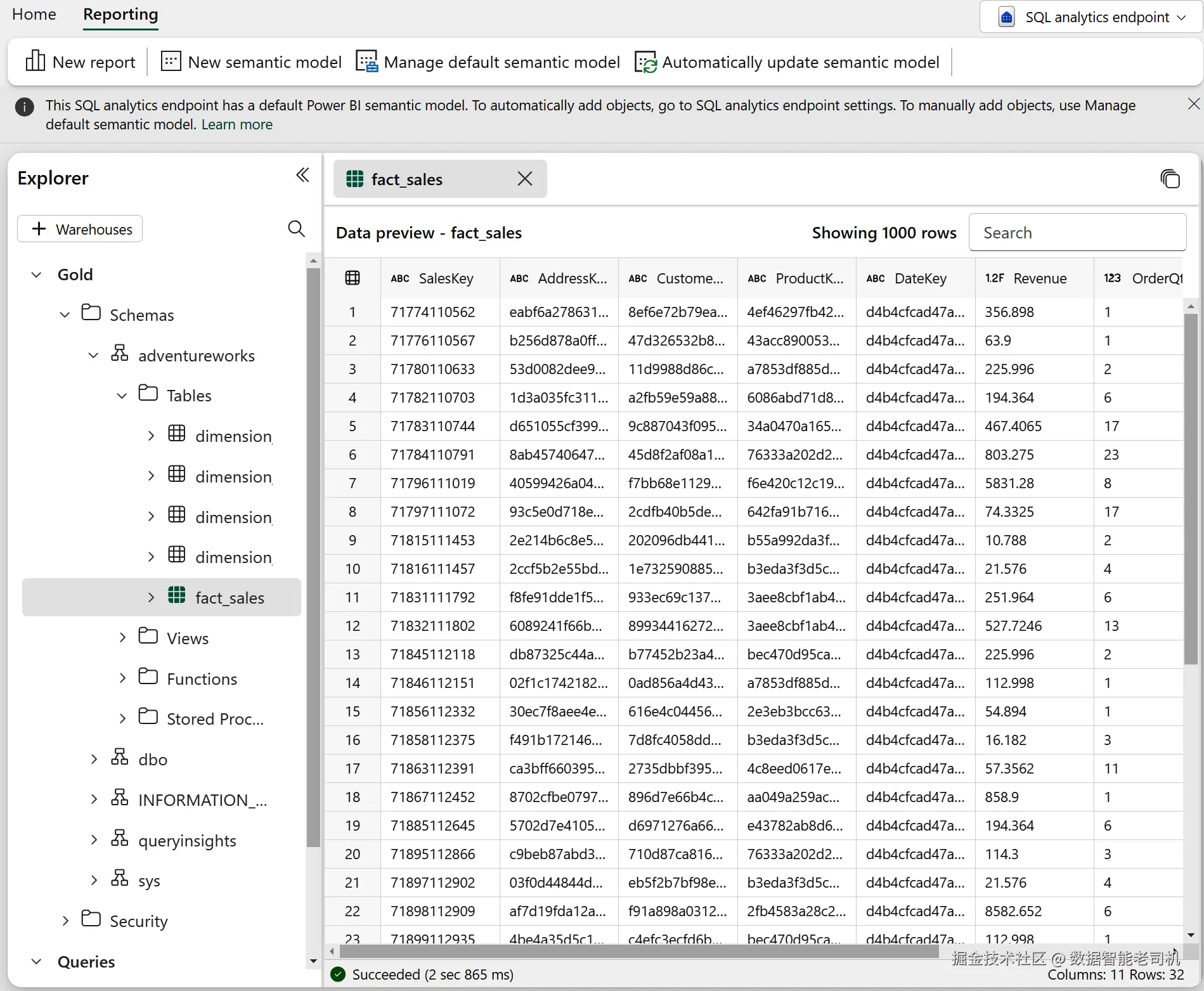Screen dimensions: 1204x991
Task: Switch to the Home tab
Action: point(34,15)
